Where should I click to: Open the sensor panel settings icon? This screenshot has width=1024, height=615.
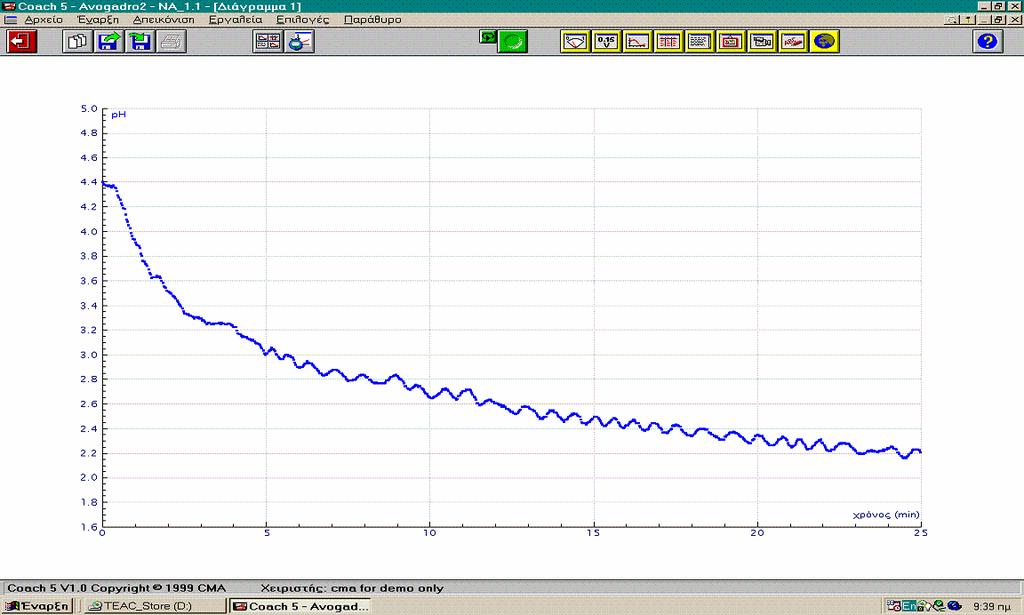point(300,42)
